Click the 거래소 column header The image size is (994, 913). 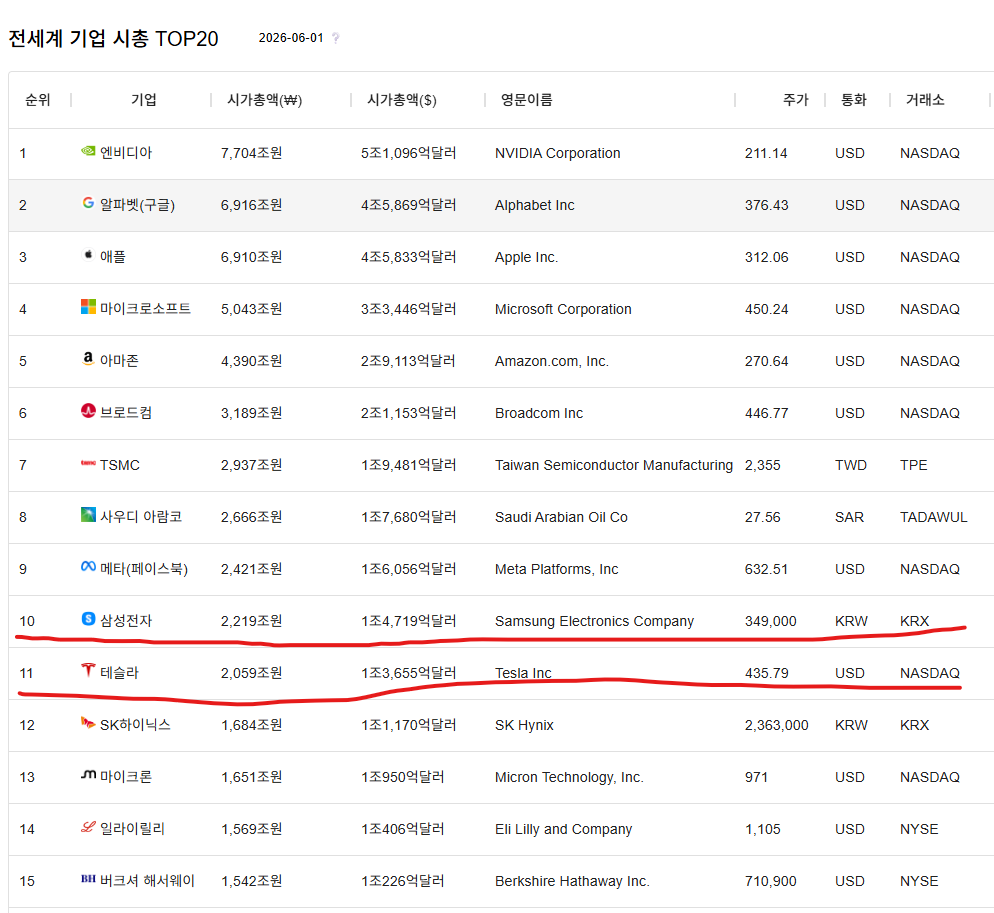pos(925,100)
